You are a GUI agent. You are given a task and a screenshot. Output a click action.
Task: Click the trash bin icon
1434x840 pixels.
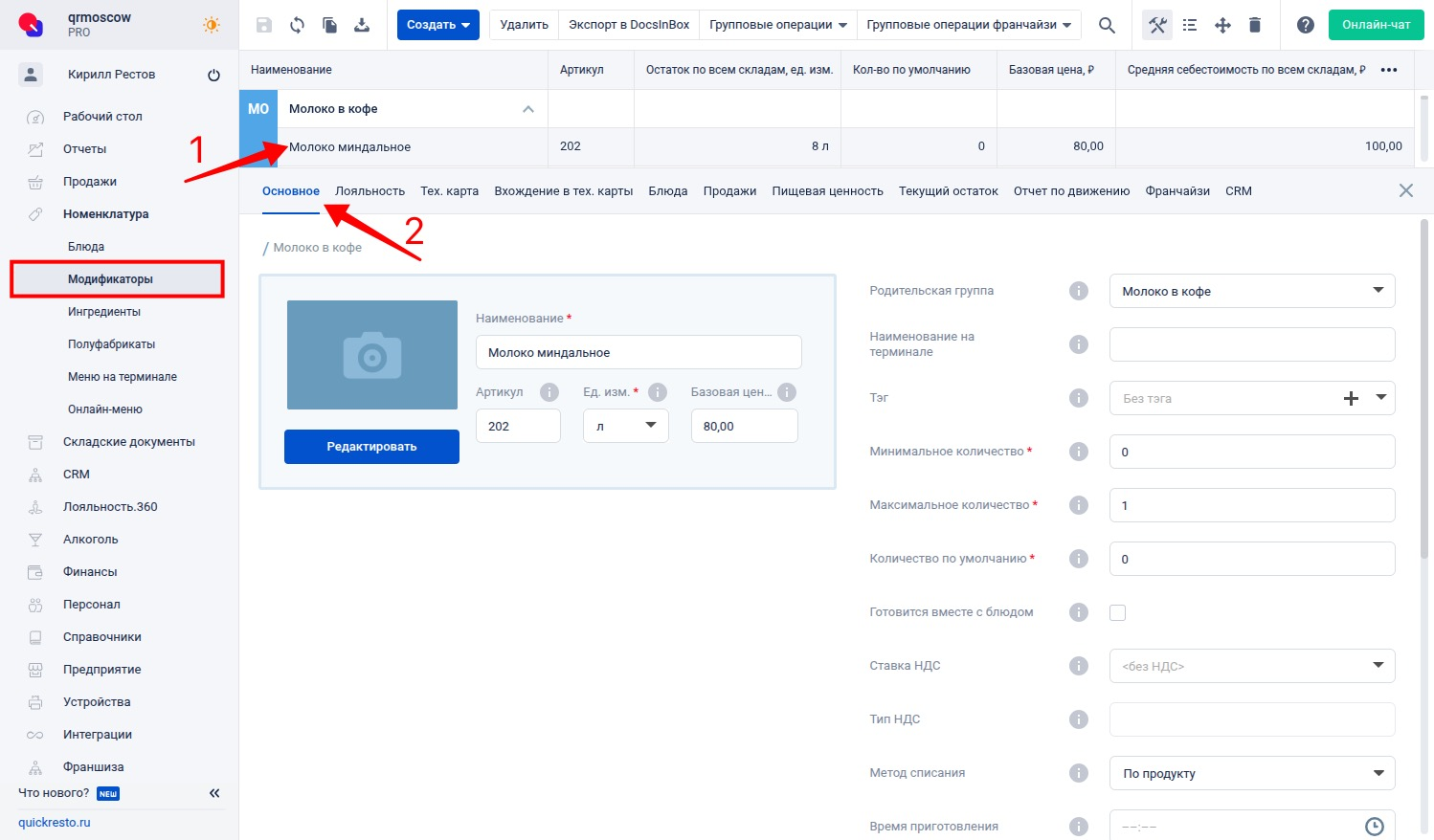click(x=1255, y=25)
